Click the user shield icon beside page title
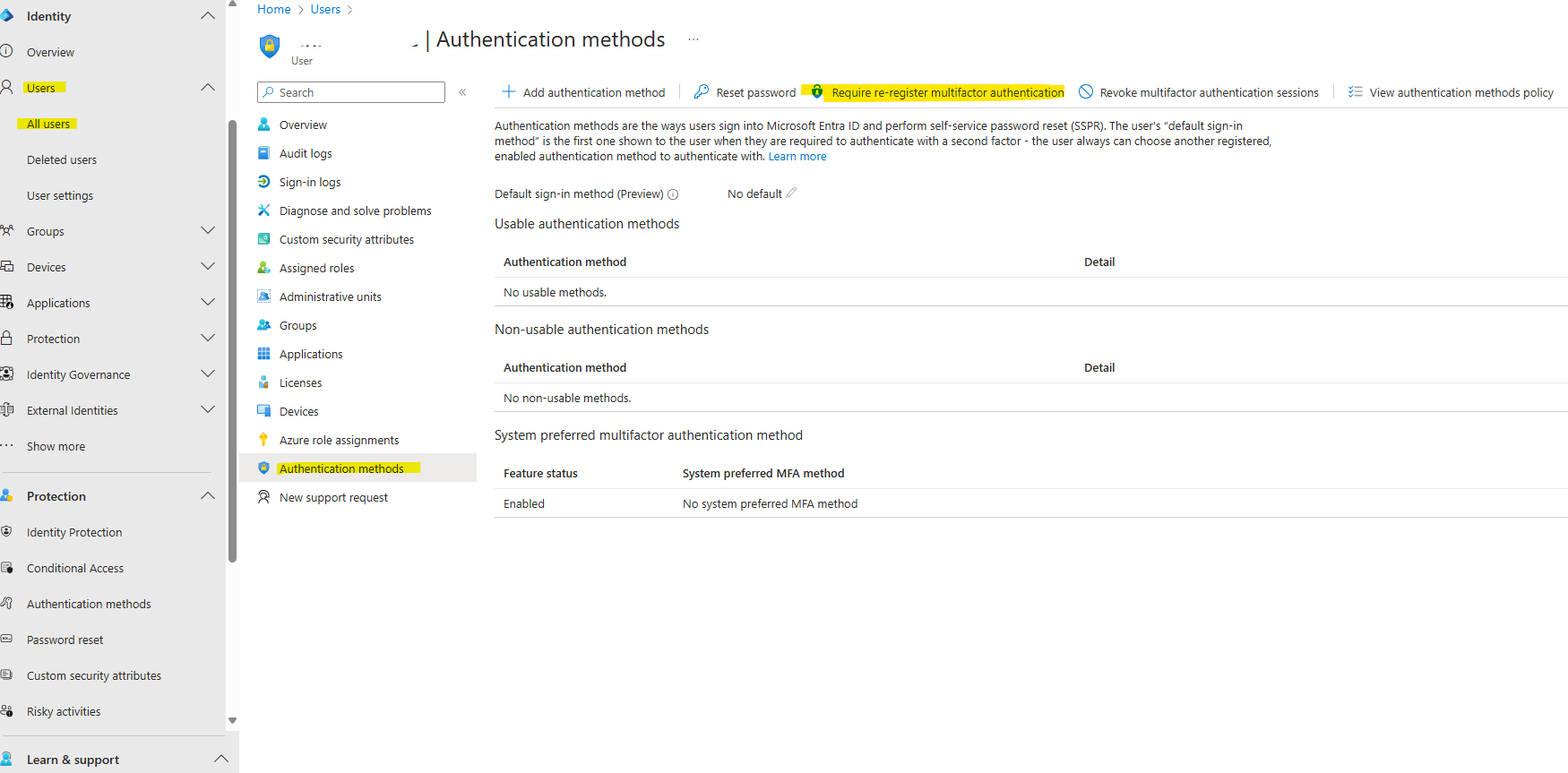Screen dimensions: 1568x773 click(270, 46)
